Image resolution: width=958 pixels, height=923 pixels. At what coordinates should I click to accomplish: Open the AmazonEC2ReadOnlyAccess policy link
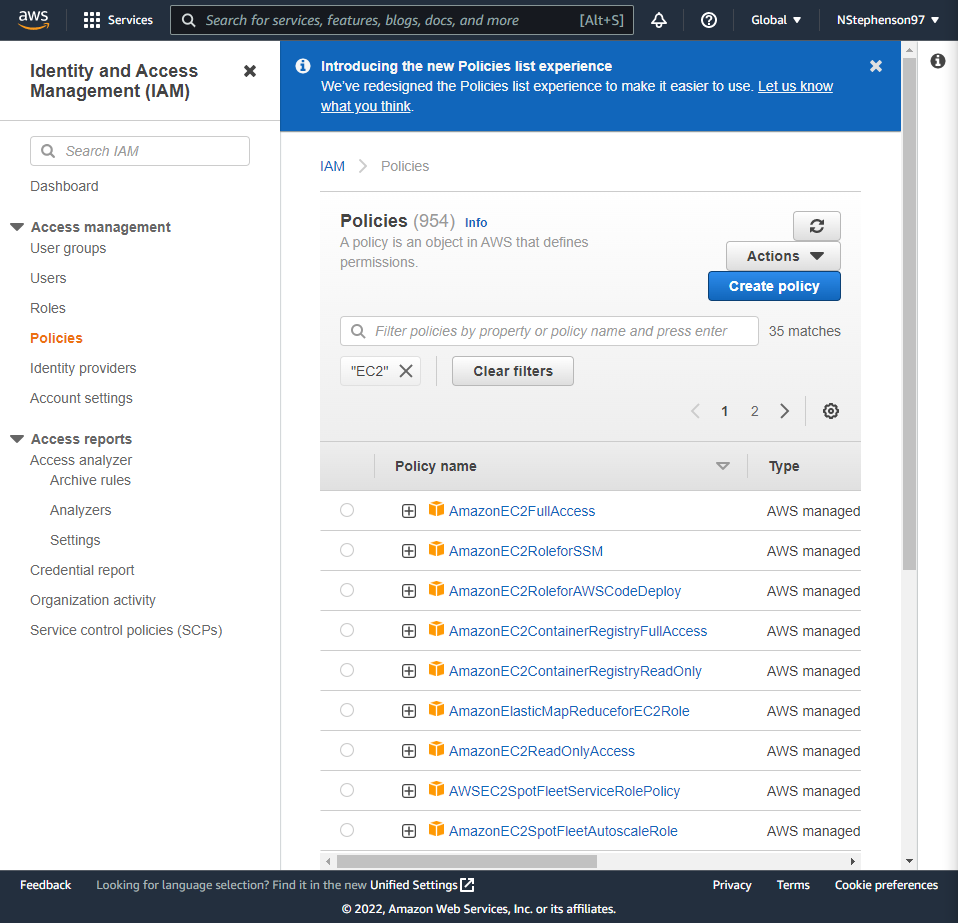tap(541, 751)
